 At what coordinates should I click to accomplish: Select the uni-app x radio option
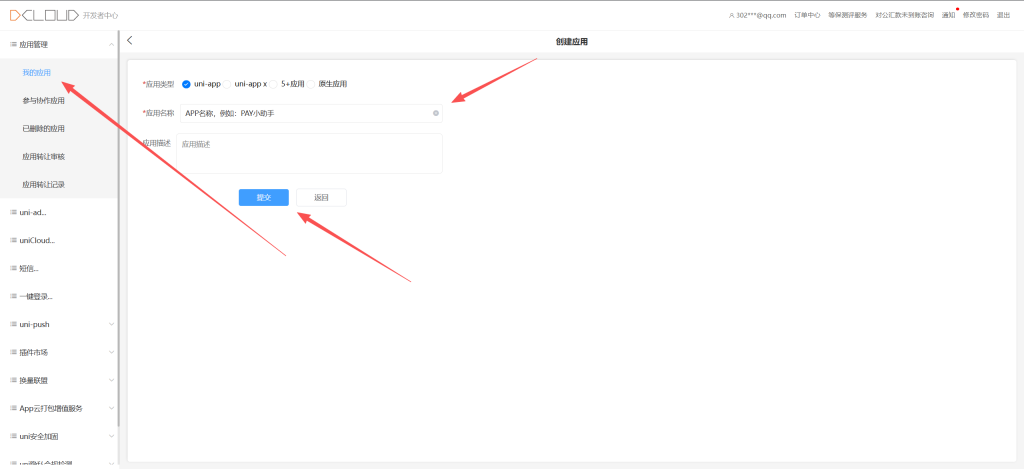coord(227,84)
